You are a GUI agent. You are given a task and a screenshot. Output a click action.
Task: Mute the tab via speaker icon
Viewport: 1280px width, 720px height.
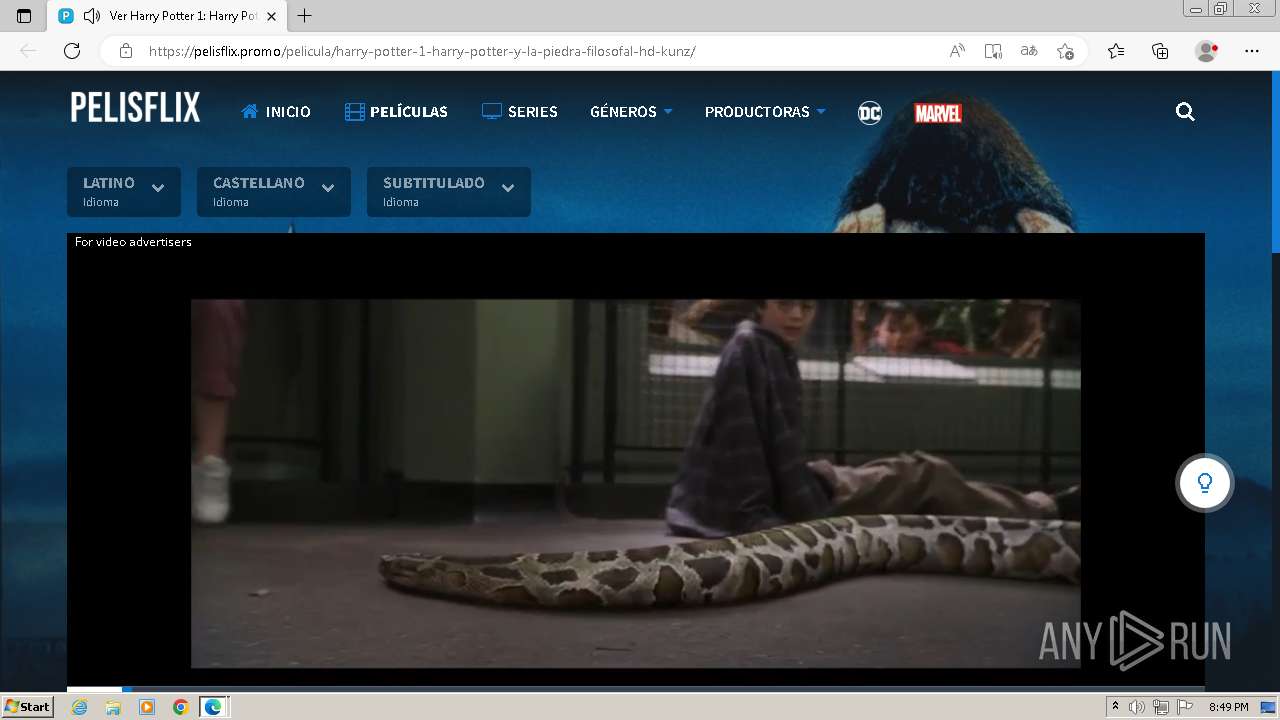[x=92, y=16]
